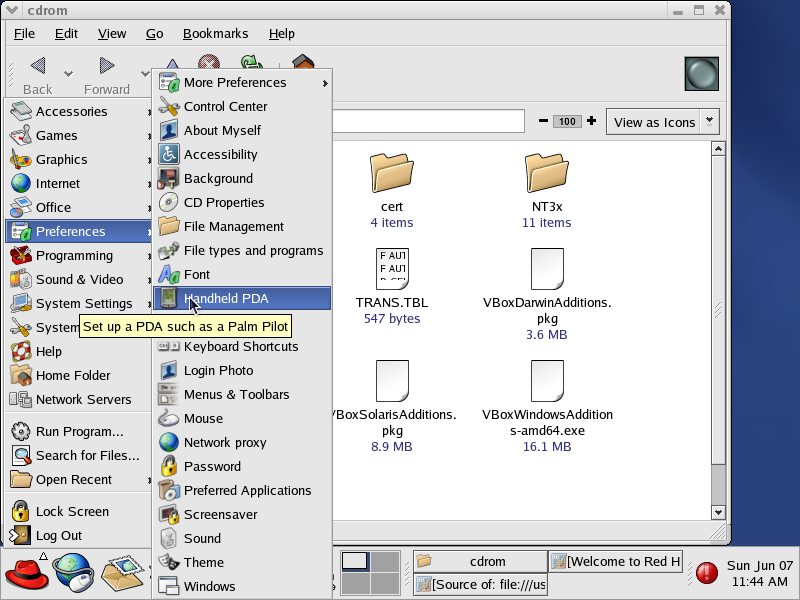
Task: Open Keyboard Shortcuts preferences
Action: (242, 346)
